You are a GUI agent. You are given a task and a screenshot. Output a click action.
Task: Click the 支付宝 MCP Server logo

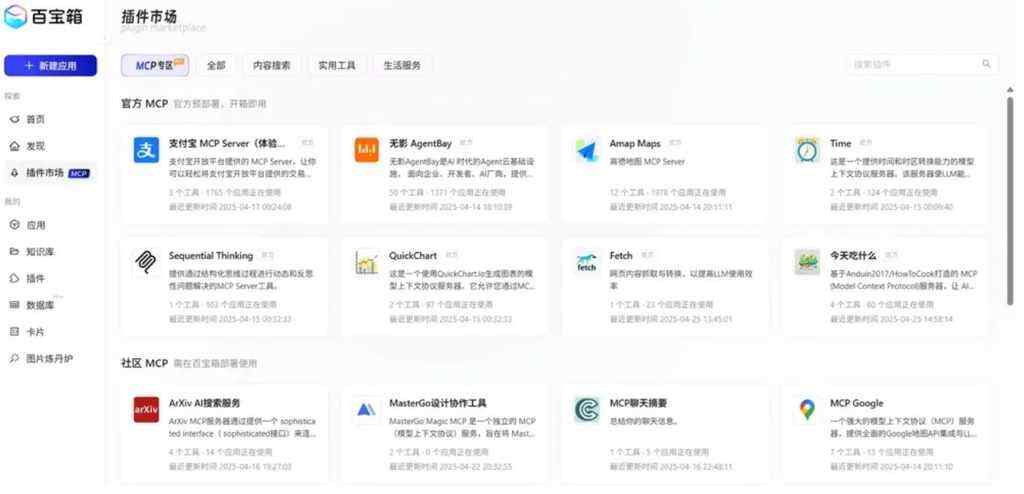tap(146, 150)
